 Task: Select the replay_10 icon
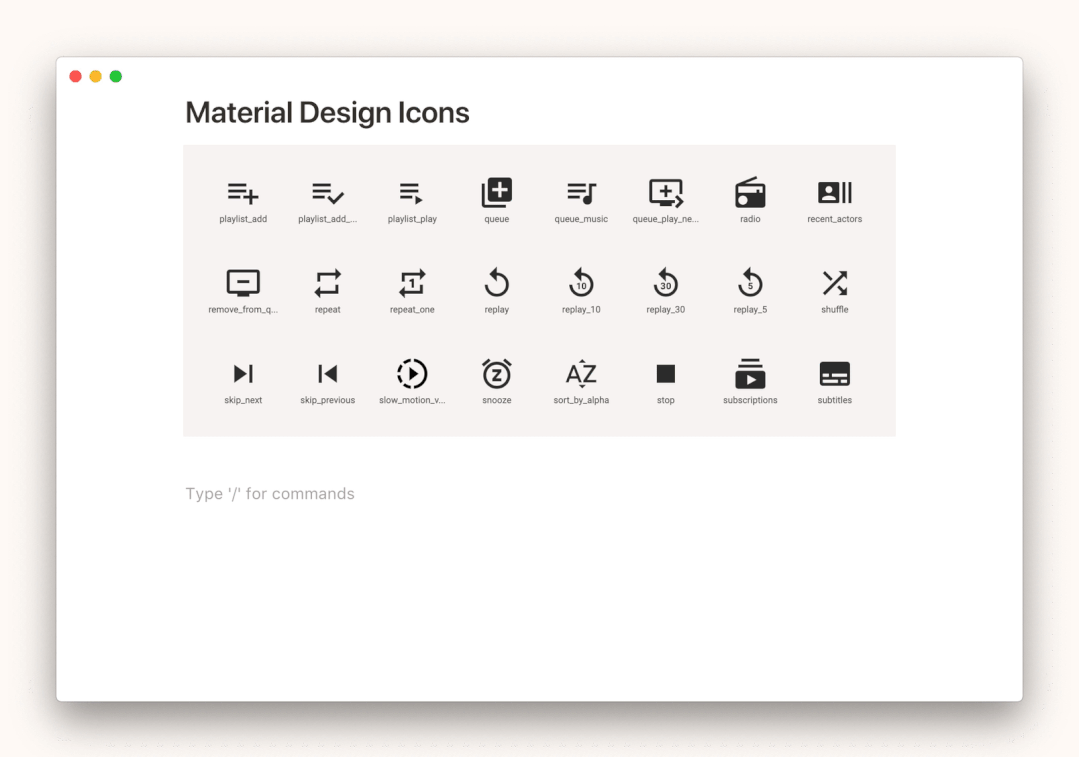click(581, 283)
